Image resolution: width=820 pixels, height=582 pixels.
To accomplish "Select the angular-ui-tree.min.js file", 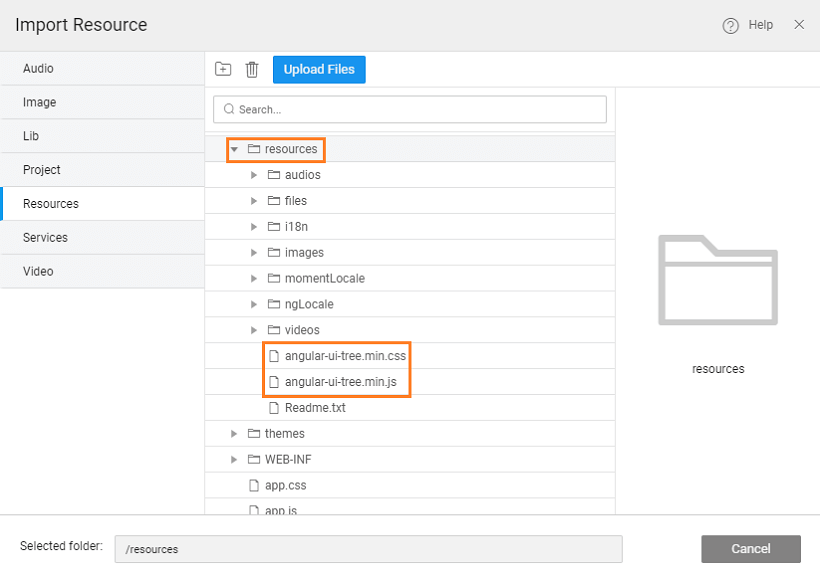I will pos(341,382).
